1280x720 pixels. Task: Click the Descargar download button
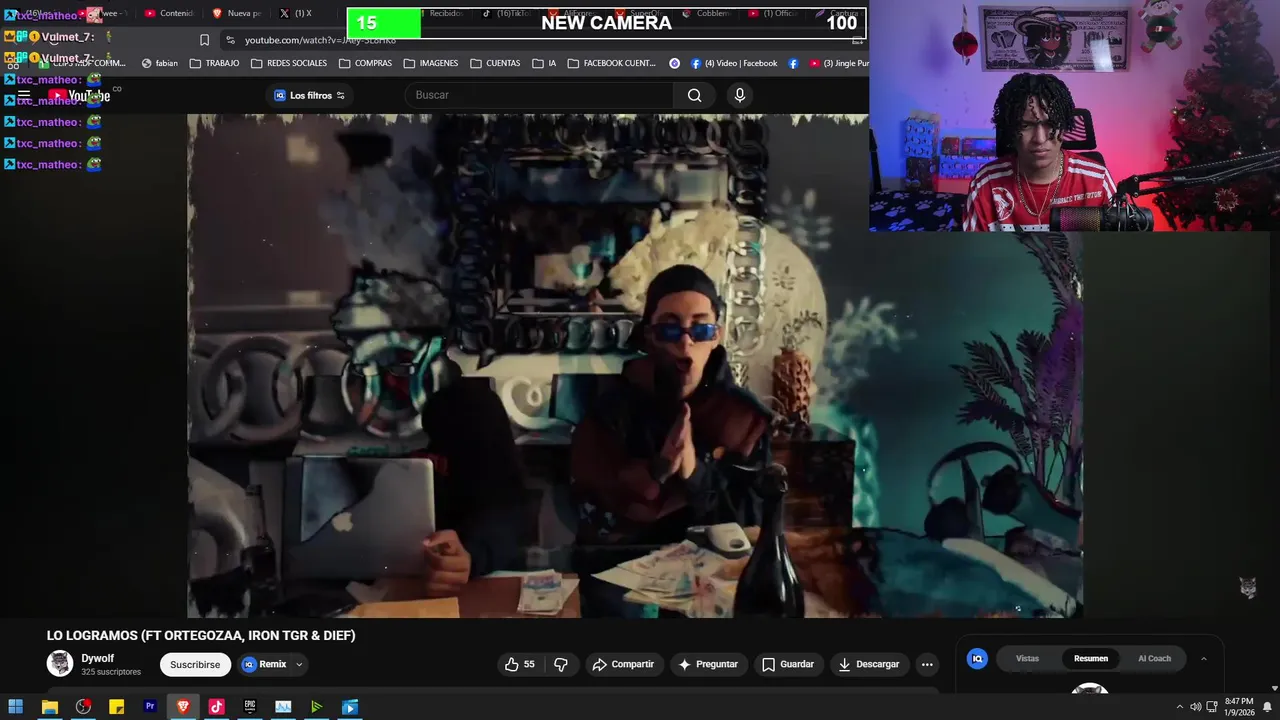tap(869, 664)
